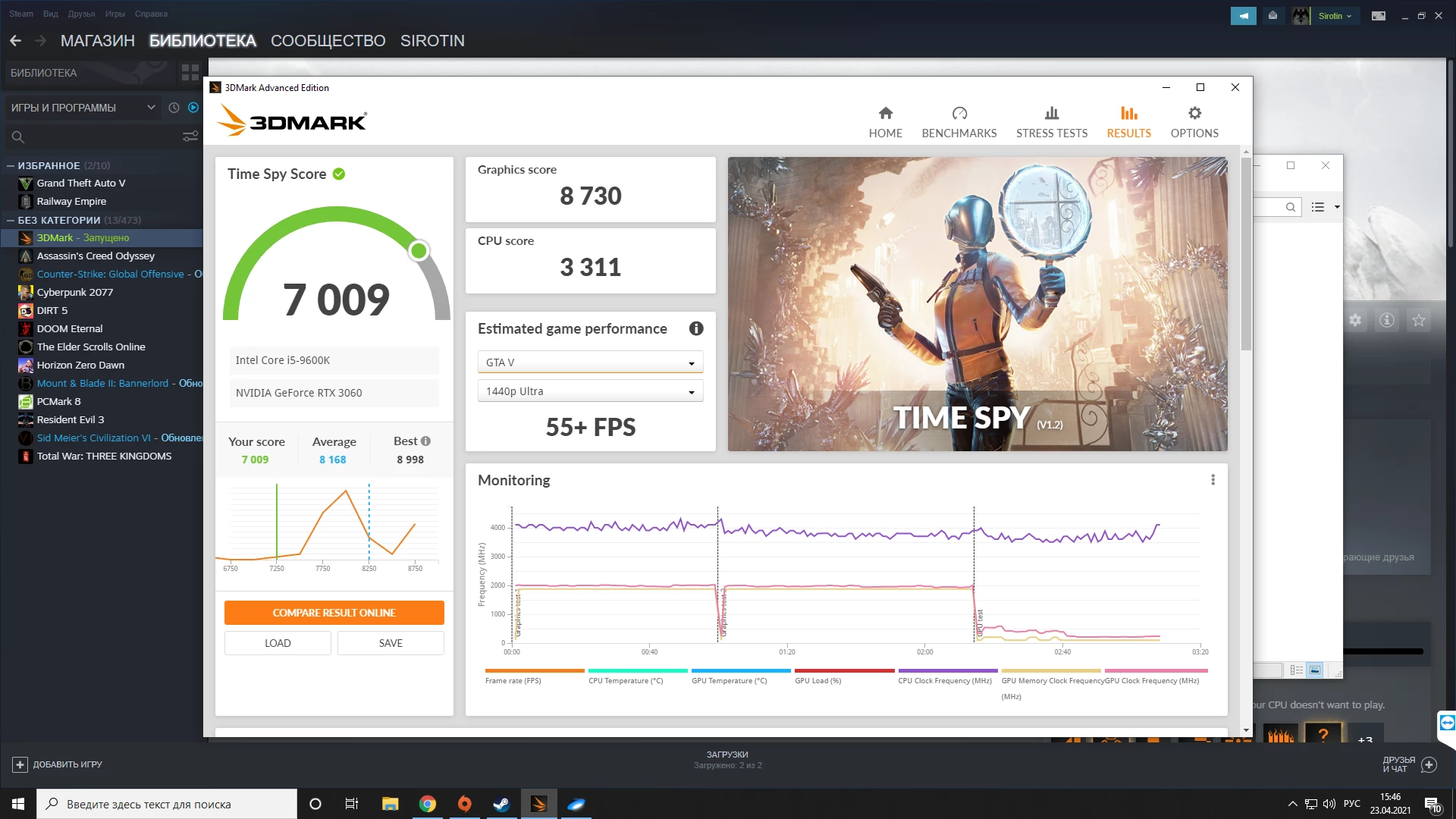
Task: Collapse the Избранное category
Action: coord(11,165)
